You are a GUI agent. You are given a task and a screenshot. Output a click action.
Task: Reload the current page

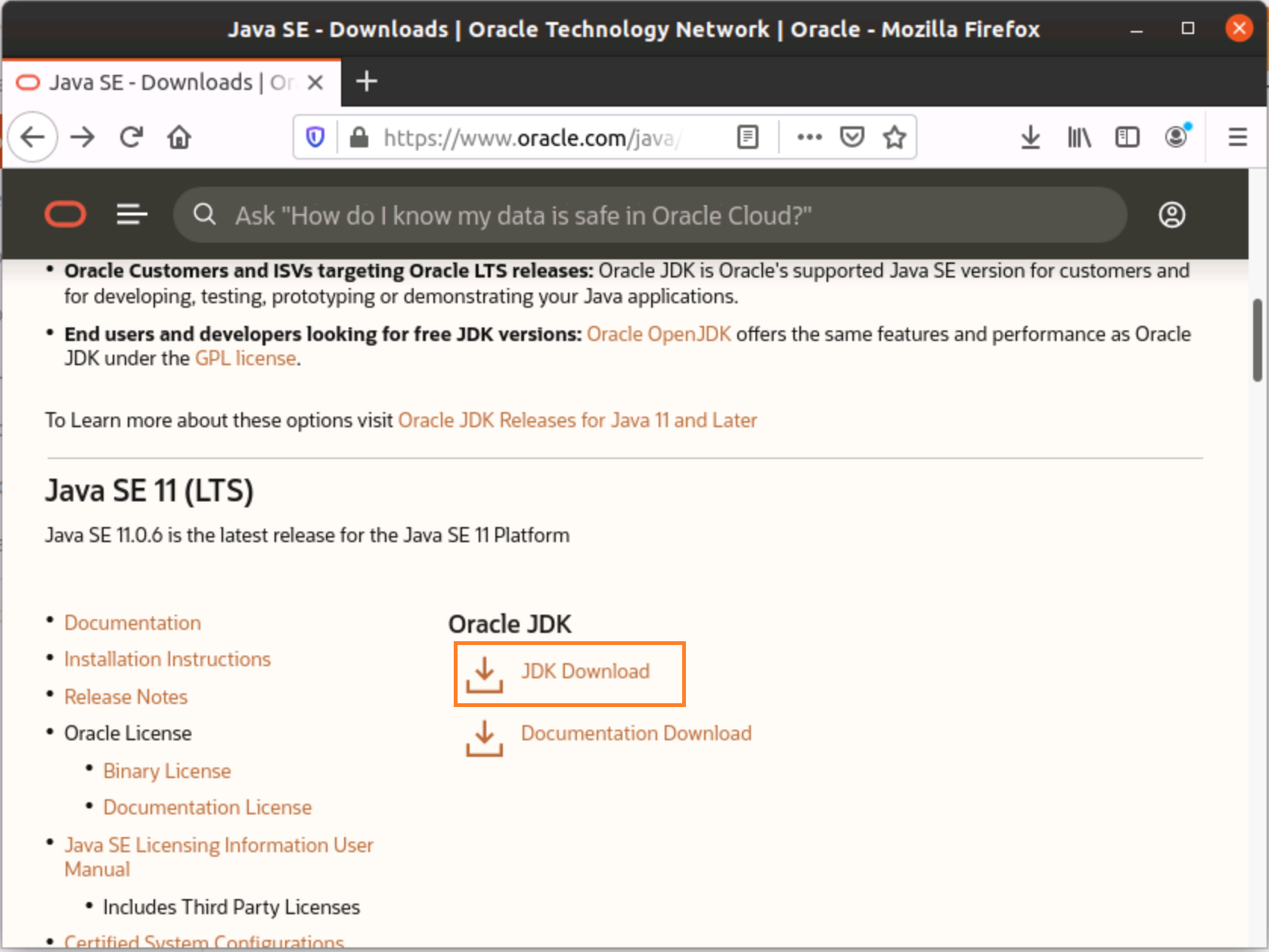coord(132,137)
